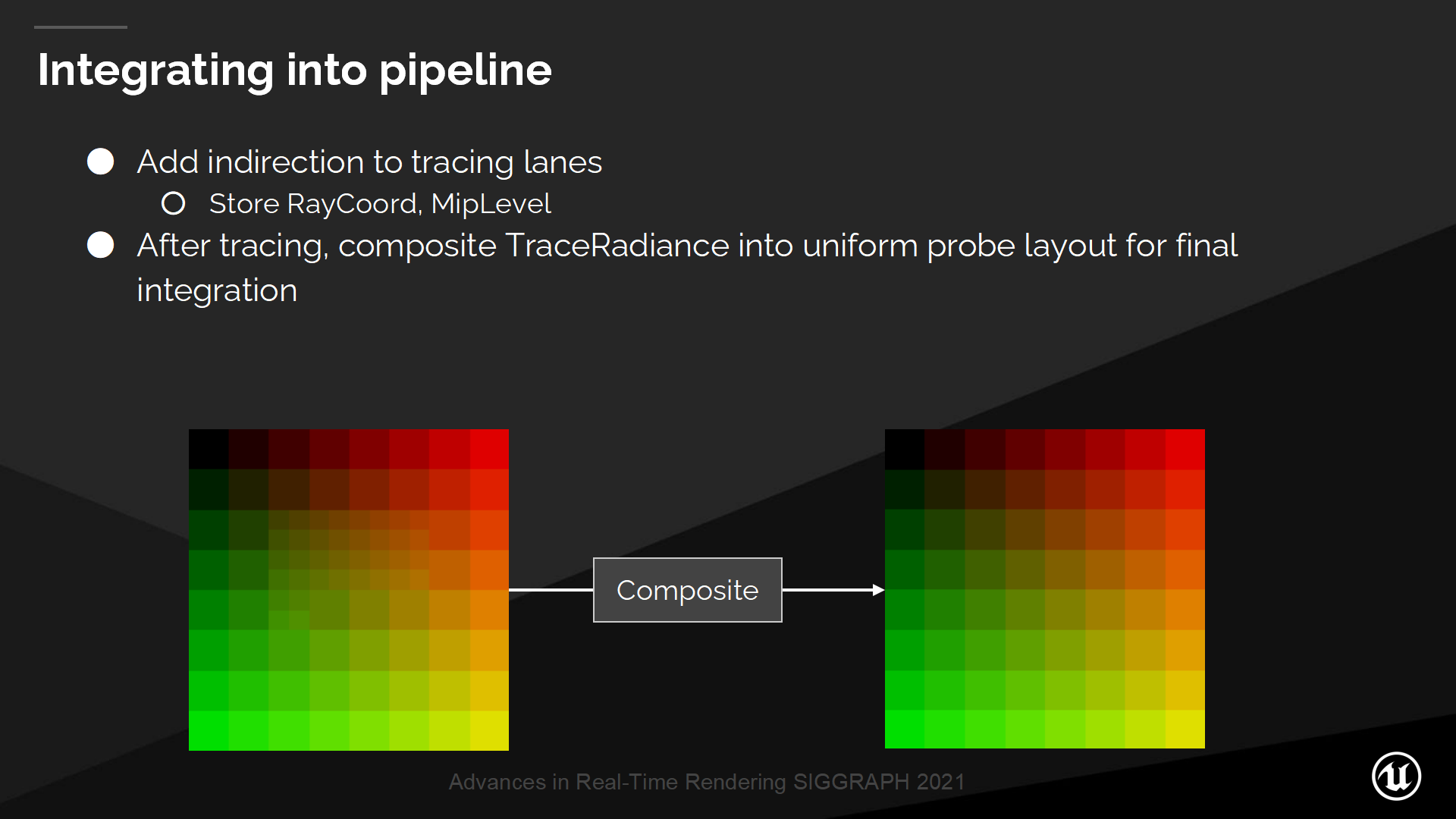The height and width of the screenshot is (819, 1456).
Task: Select the slide title 'Integrating into pipeline'
Action: (x=294, y=71)
